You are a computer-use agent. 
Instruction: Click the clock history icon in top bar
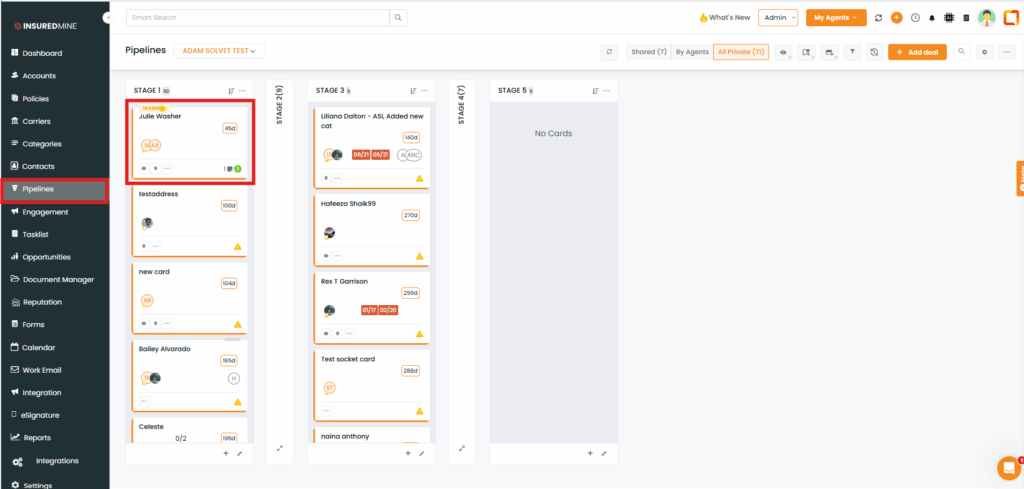click(x=914, y=18)
